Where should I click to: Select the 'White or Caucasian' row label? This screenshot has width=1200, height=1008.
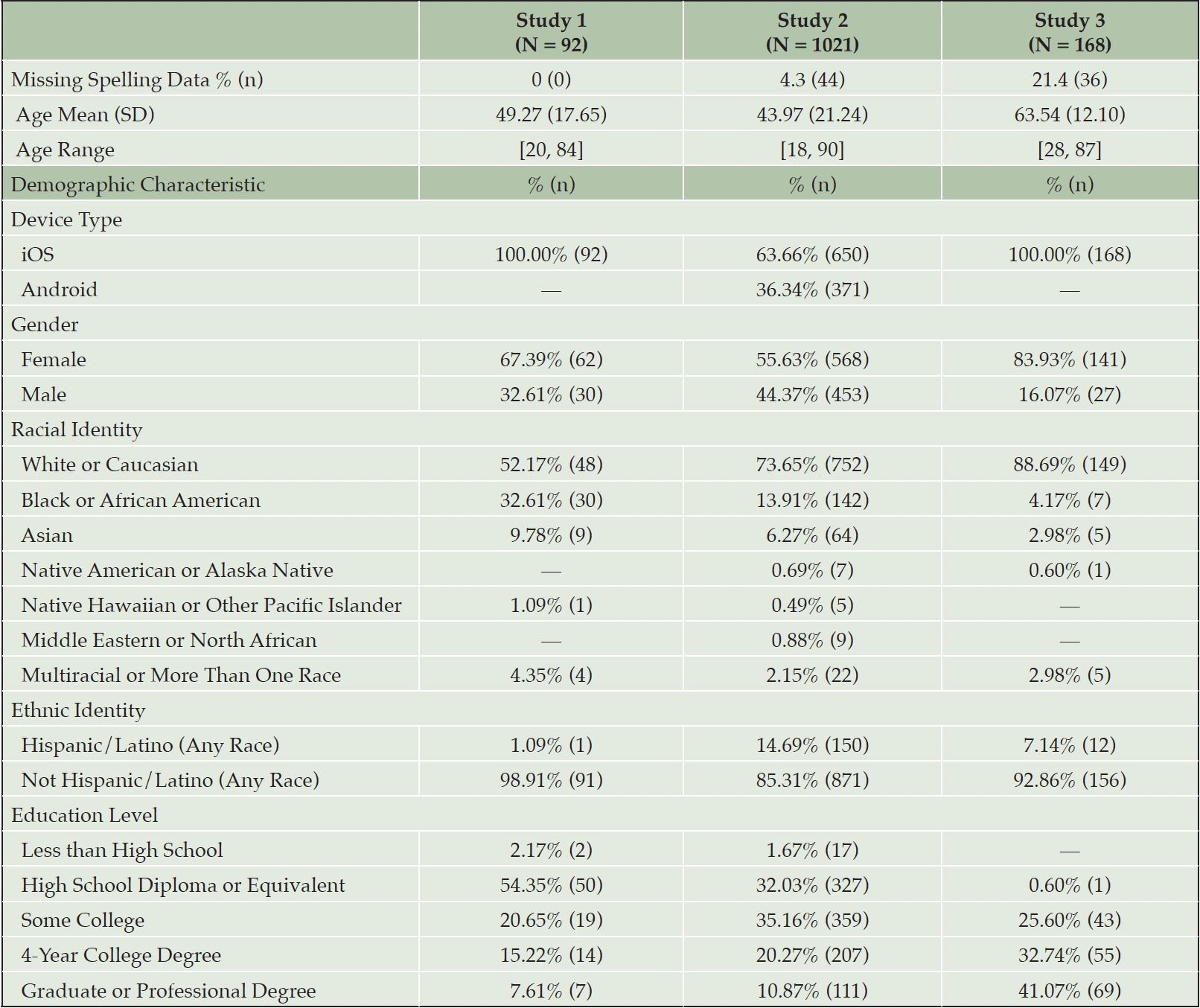[109, 465]
